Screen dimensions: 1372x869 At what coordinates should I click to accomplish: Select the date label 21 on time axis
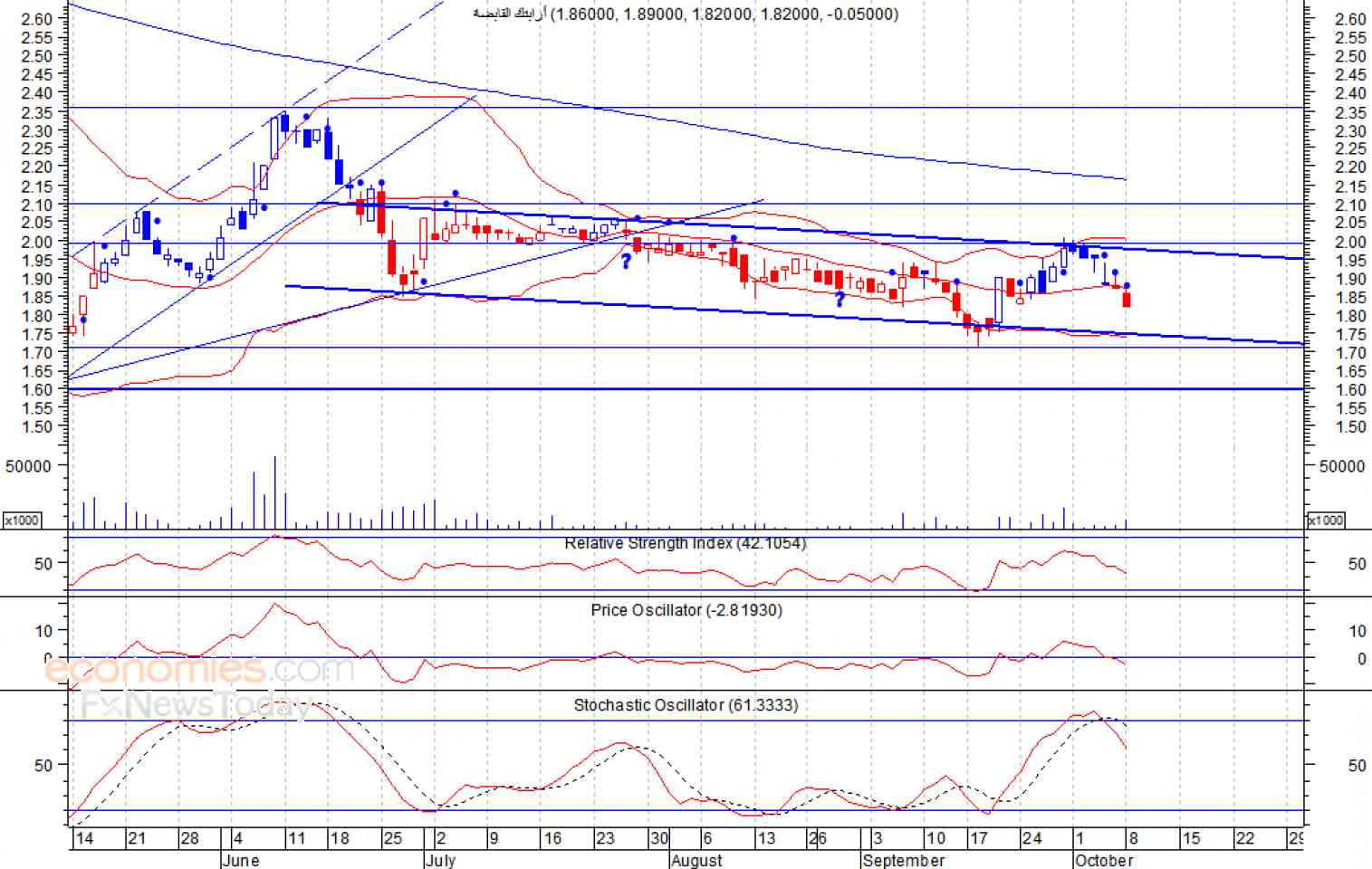(137, 838)
